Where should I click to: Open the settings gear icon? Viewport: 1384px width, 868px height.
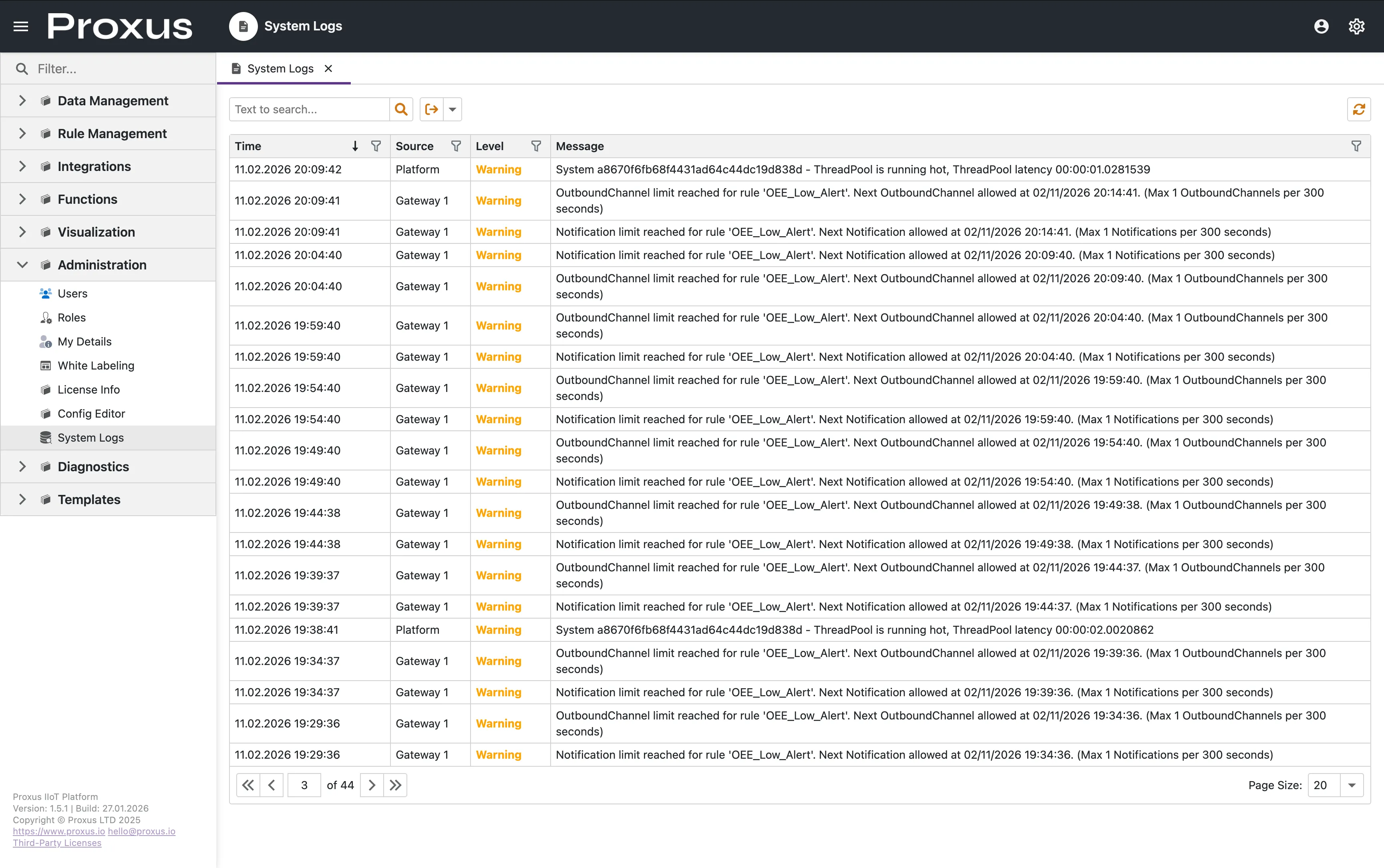[x=1356, y=26]
